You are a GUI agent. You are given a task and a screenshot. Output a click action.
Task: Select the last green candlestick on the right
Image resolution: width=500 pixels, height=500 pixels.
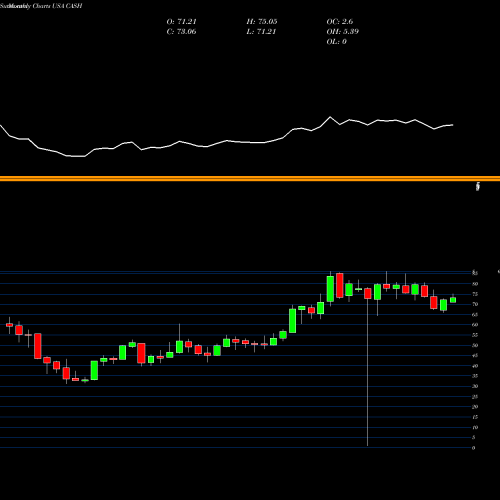(453, 300)
